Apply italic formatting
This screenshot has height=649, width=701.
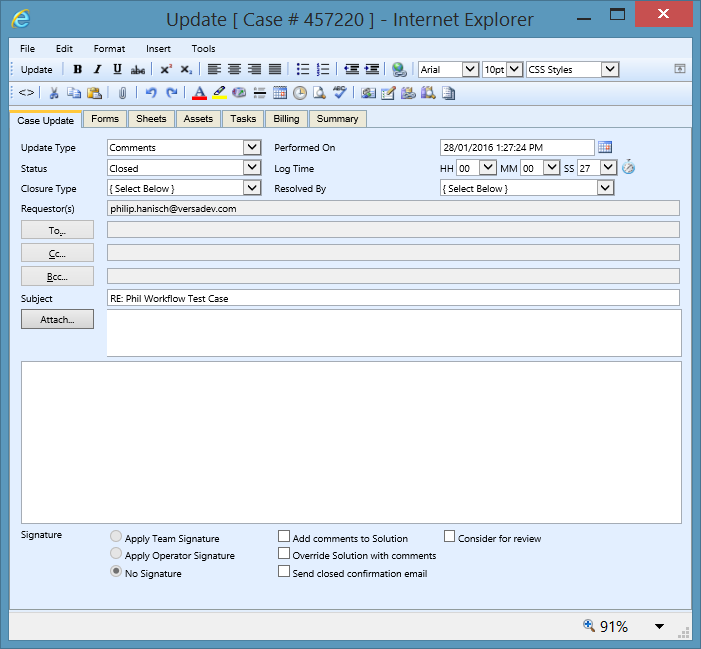[97, 69]
